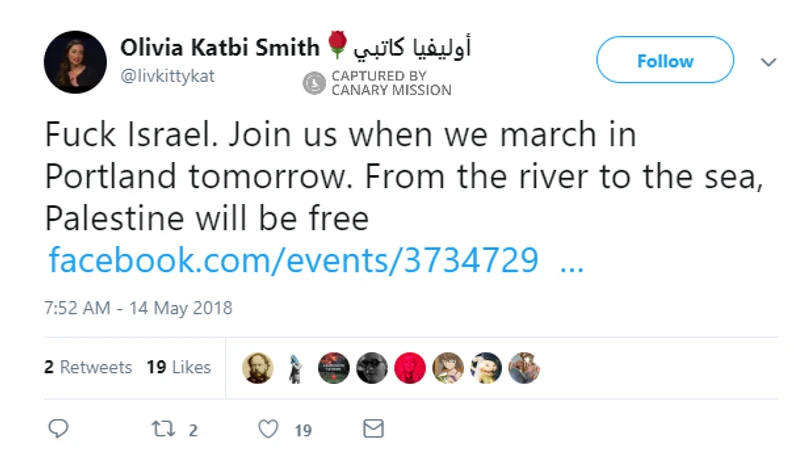The height and width of the screenshot is (466, 800).
Task: Click the solid red liker avatar
Action: tap(410, 367)
